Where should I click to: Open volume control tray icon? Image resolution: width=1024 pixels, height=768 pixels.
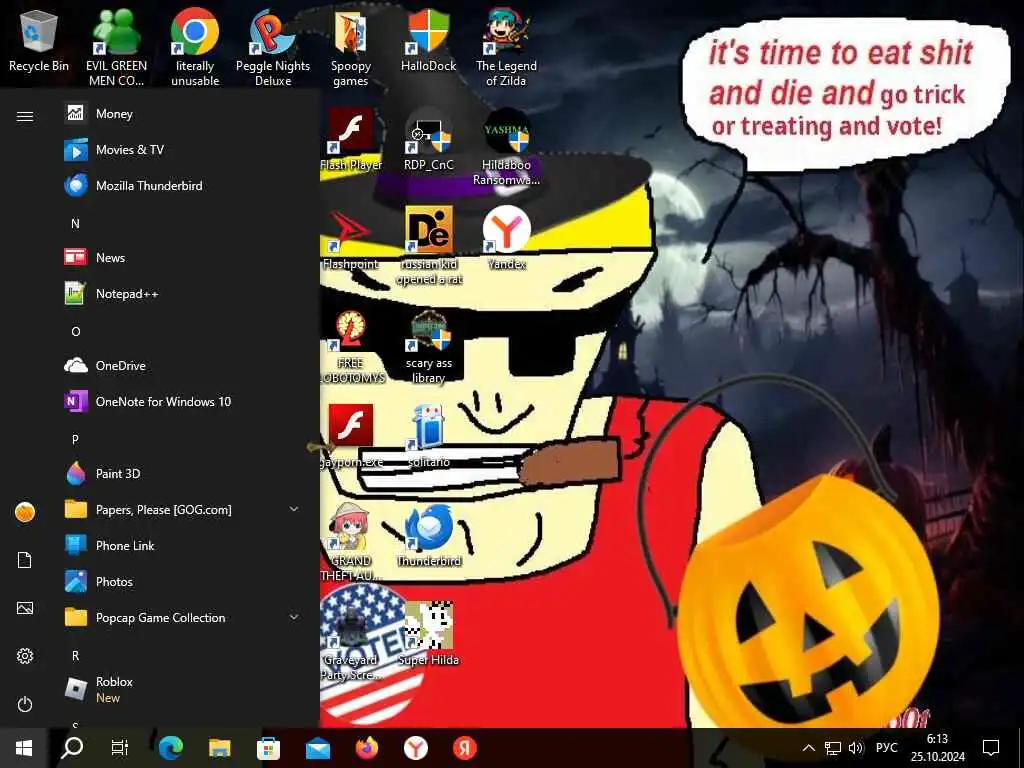click(x=856, y=748)
